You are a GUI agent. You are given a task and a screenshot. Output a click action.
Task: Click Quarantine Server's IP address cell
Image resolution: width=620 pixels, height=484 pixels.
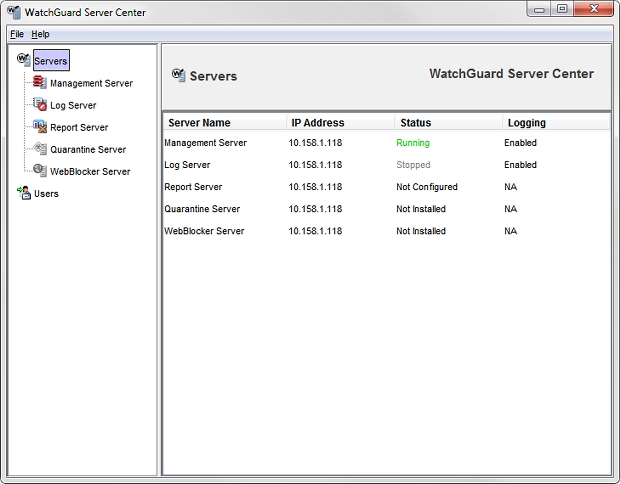click(x=316, y=209)
